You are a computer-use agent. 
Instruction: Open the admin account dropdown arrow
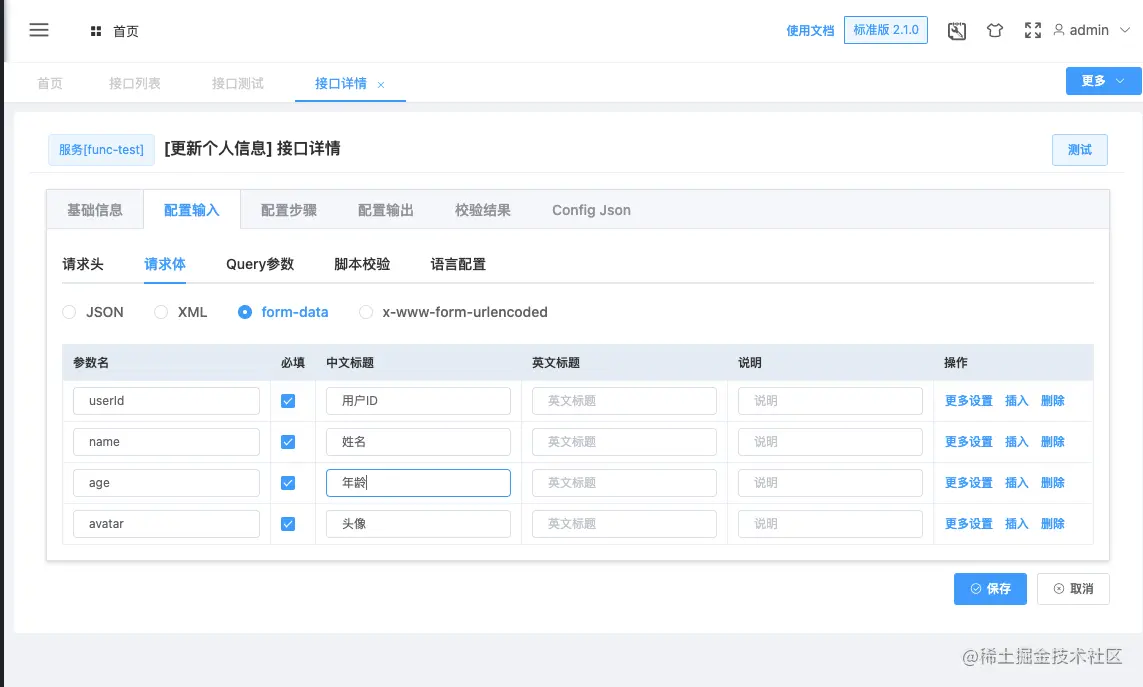tap(1125, 30)
